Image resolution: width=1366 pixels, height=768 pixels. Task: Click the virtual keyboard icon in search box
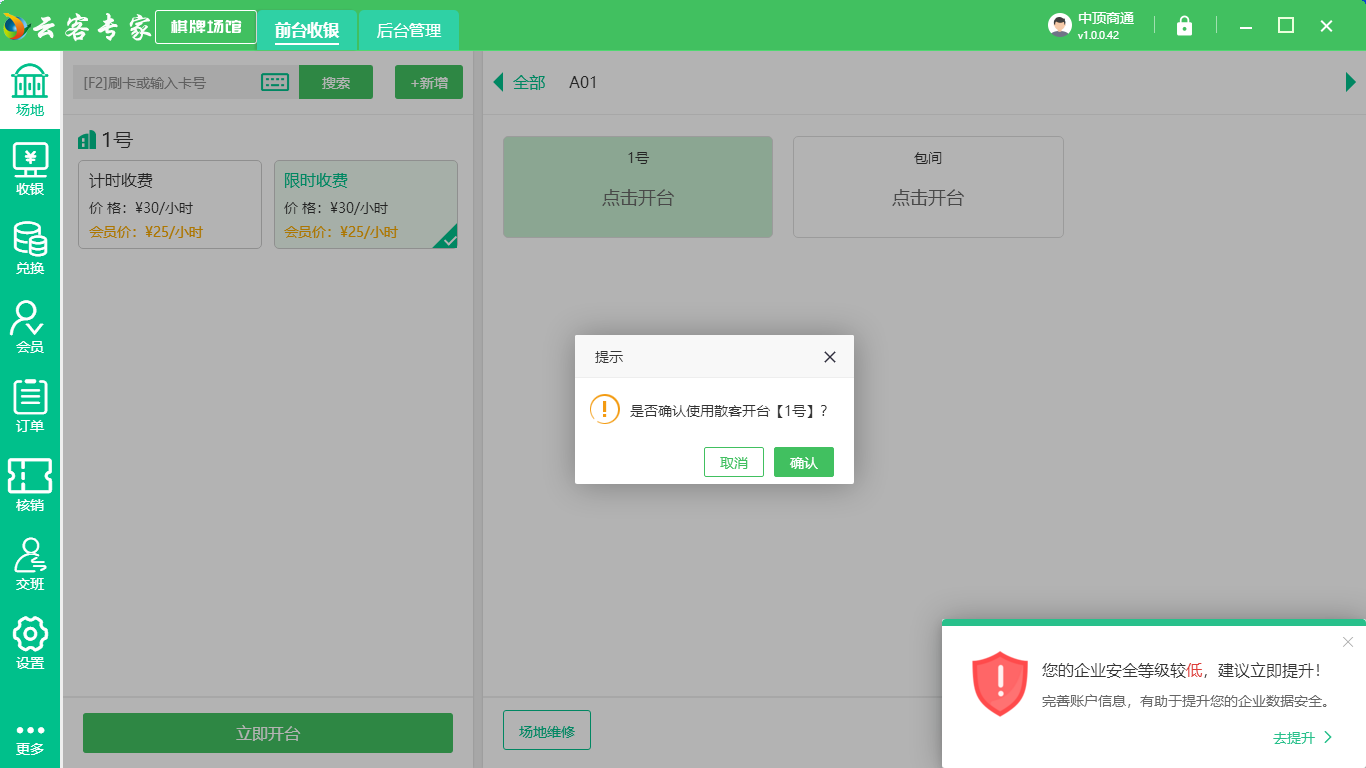275,82
